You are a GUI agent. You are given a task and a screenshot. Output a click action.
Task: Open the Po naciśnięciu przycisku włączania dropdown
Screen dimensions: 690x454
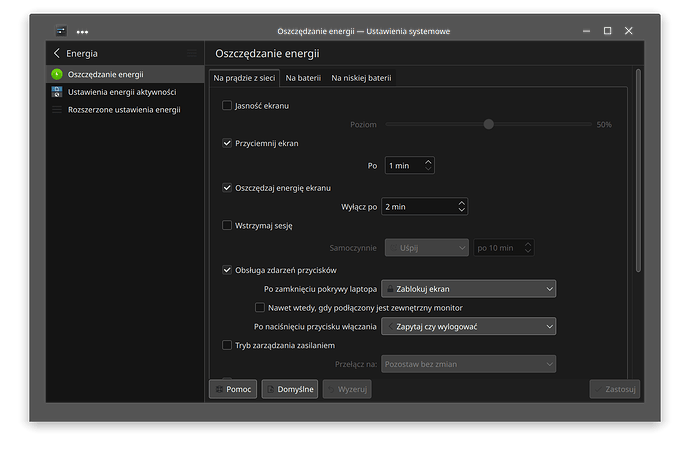[x=468, y=326]
